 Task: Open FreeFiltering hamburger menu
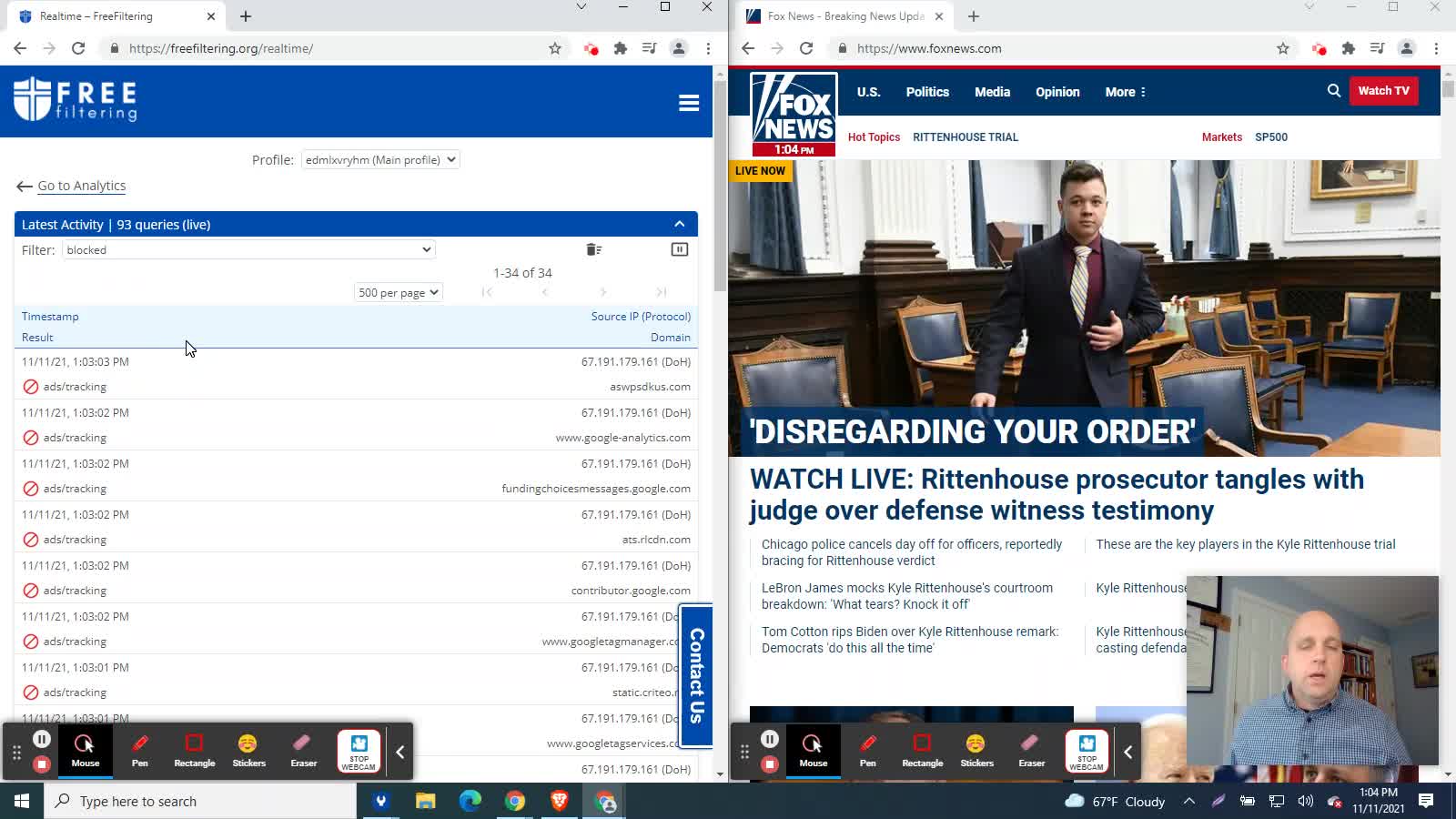[689, 103]
